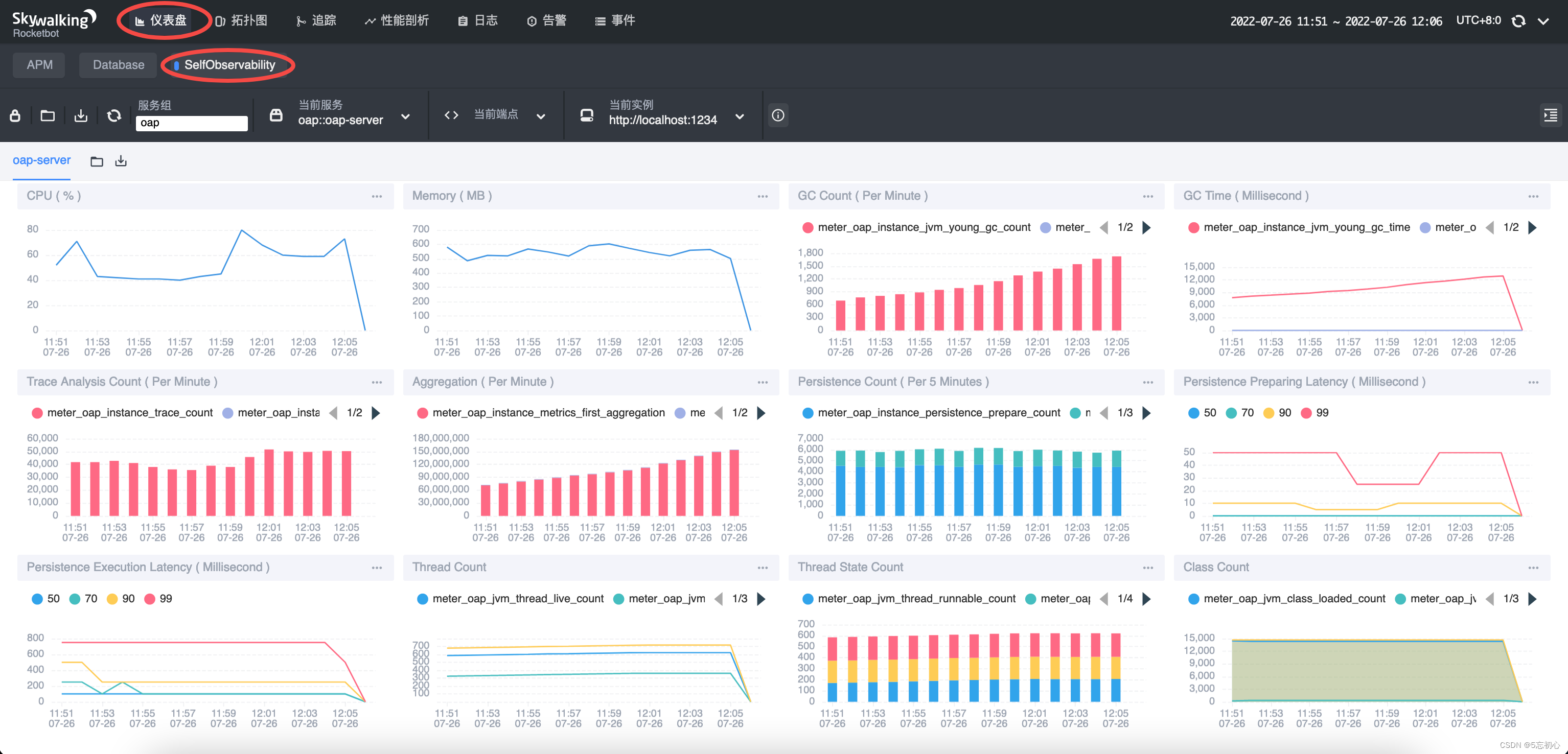Image resolution: width=1568 pixels, height=754 pixels.
Task: Click the auto-refresh icon next to UTC+8:0
Action: 1518,21
